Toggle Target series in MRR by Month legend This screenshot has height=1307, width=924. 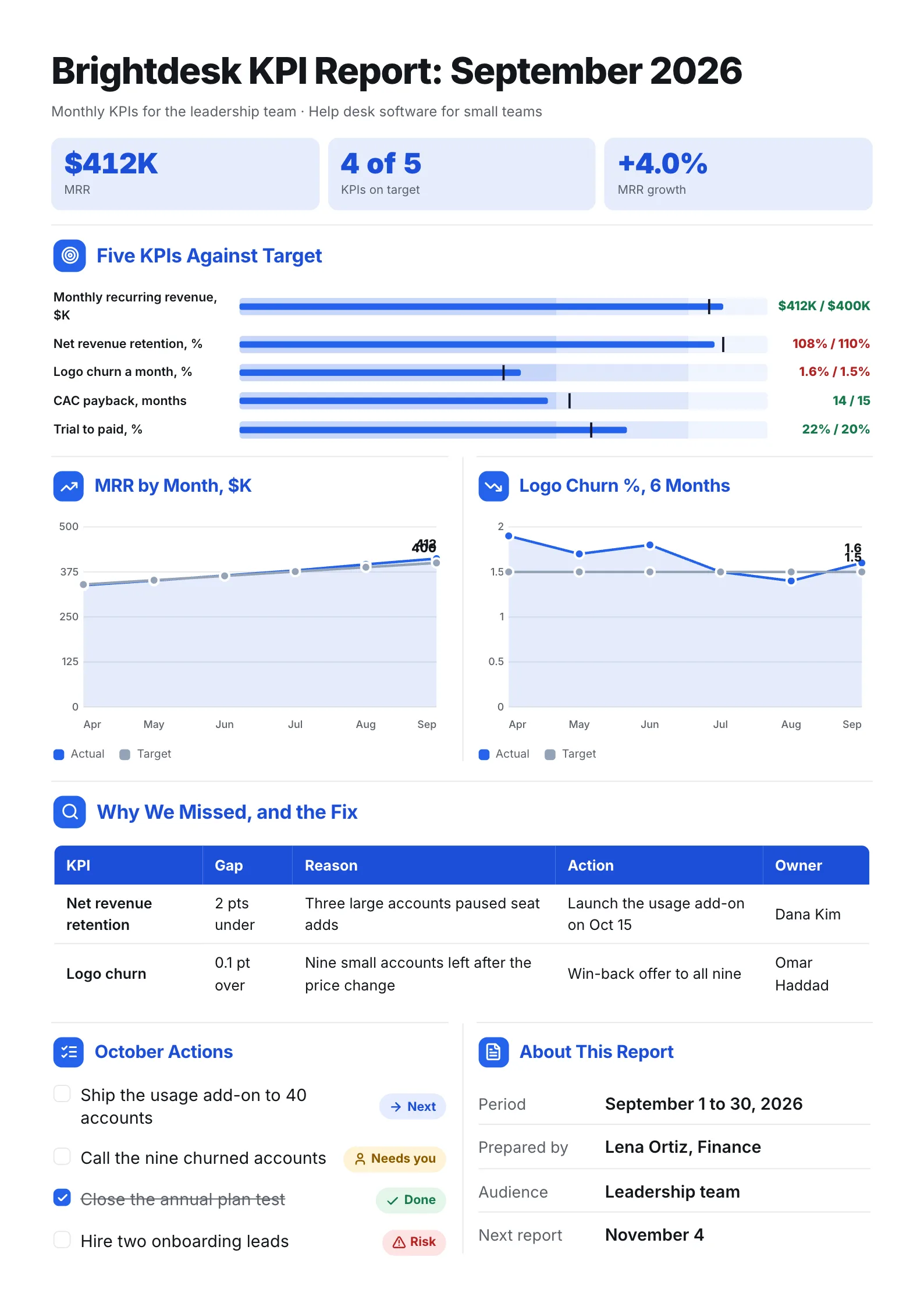[x=145, y=754]
